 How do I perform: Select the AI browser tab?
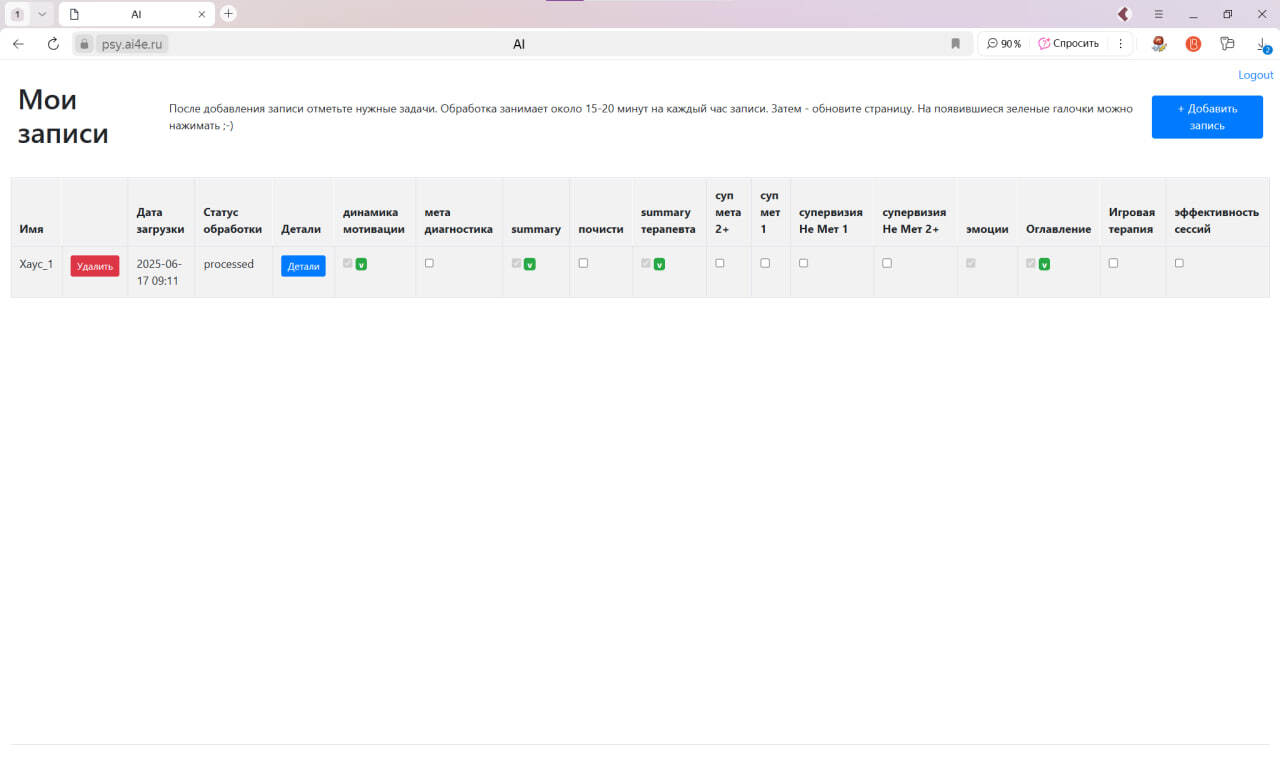tap(136, 14)
